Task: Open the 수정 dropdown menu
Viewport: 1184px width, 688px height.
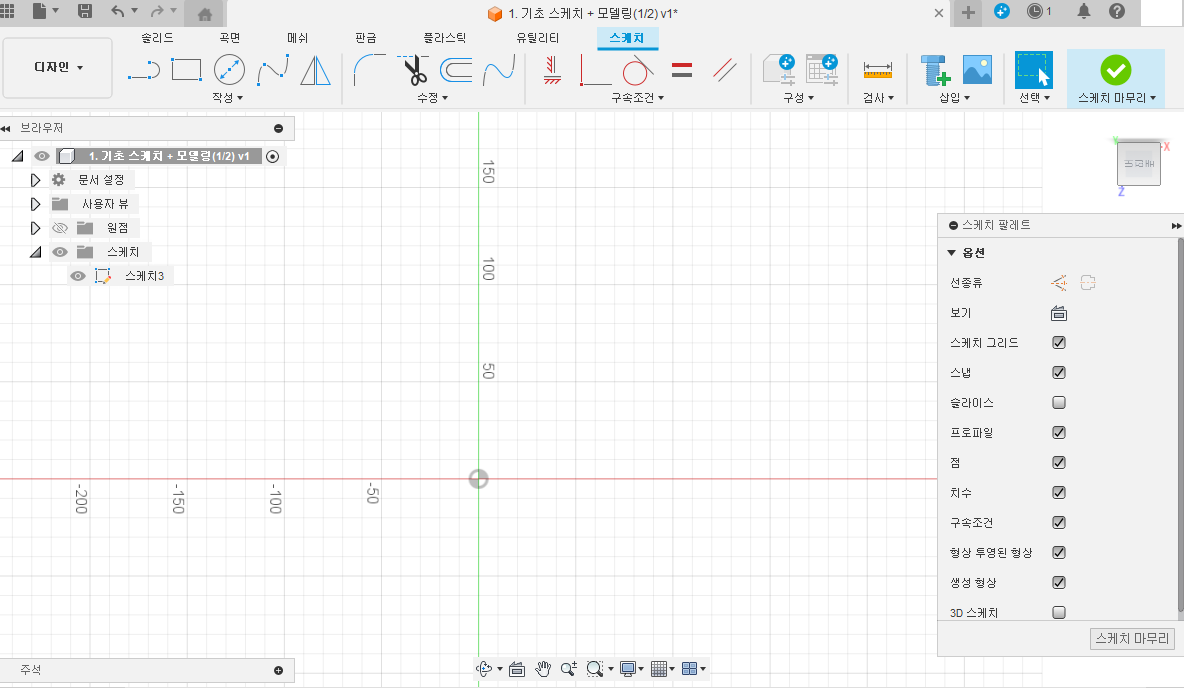Action: tap(433, 97)
